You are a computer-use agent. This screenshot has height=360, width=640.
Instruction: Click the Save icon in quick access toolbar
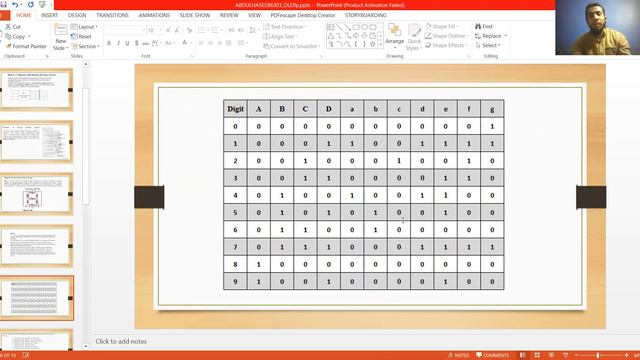[3, 4]
